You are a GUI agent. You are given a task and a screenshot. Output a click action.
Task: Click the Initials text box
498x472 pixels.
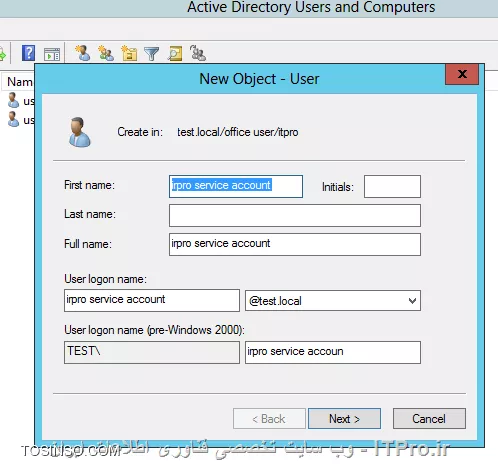pos(392,186)
